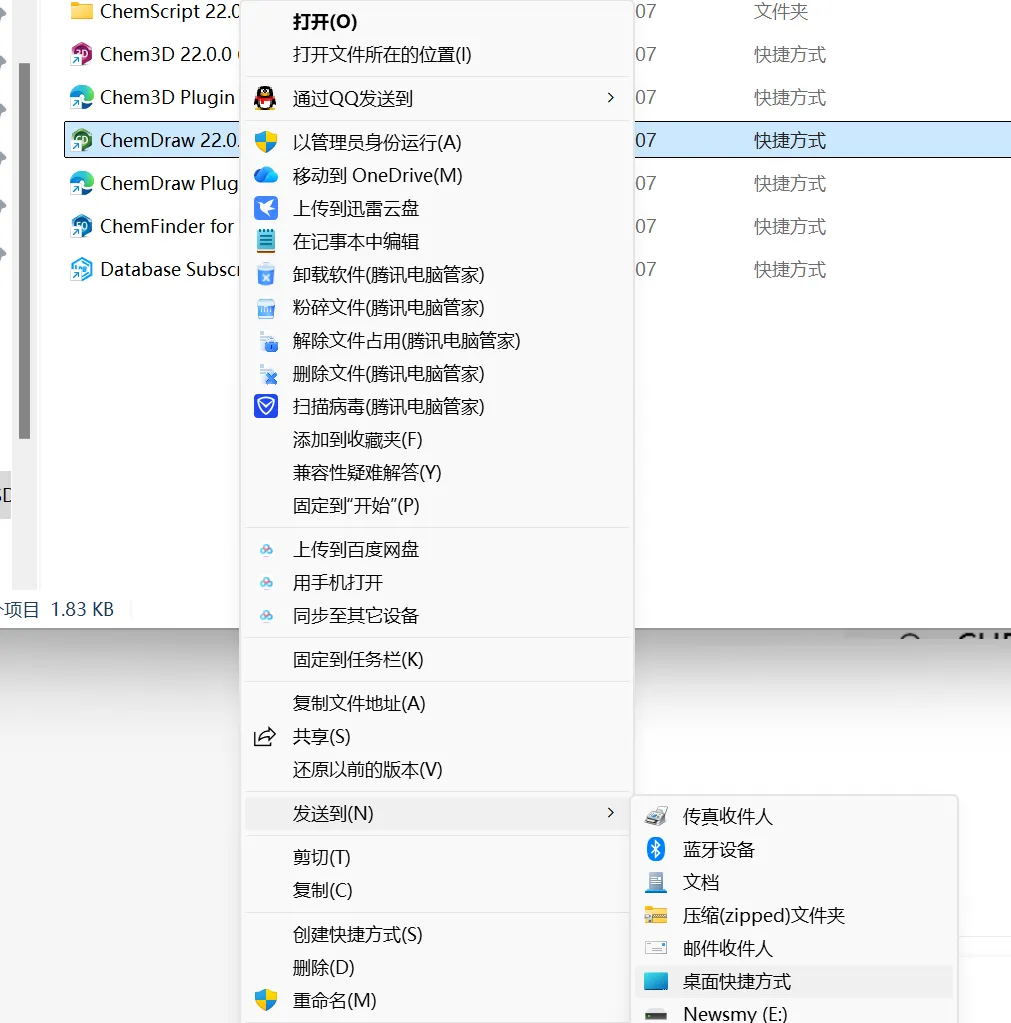Choose 桌面快捷方式 in the submenu
Image resolution: width=1011 pixels, height=1023 pixels.
click(x=737, y=981)
